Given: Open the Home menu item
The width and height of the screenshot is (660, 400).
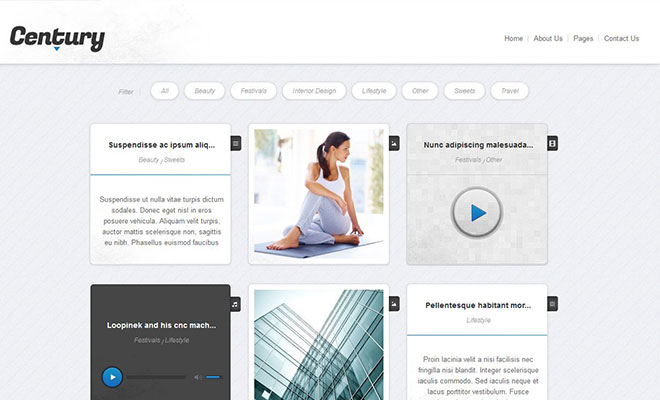Looking at the screenshot, I should (x=513, y=39).
